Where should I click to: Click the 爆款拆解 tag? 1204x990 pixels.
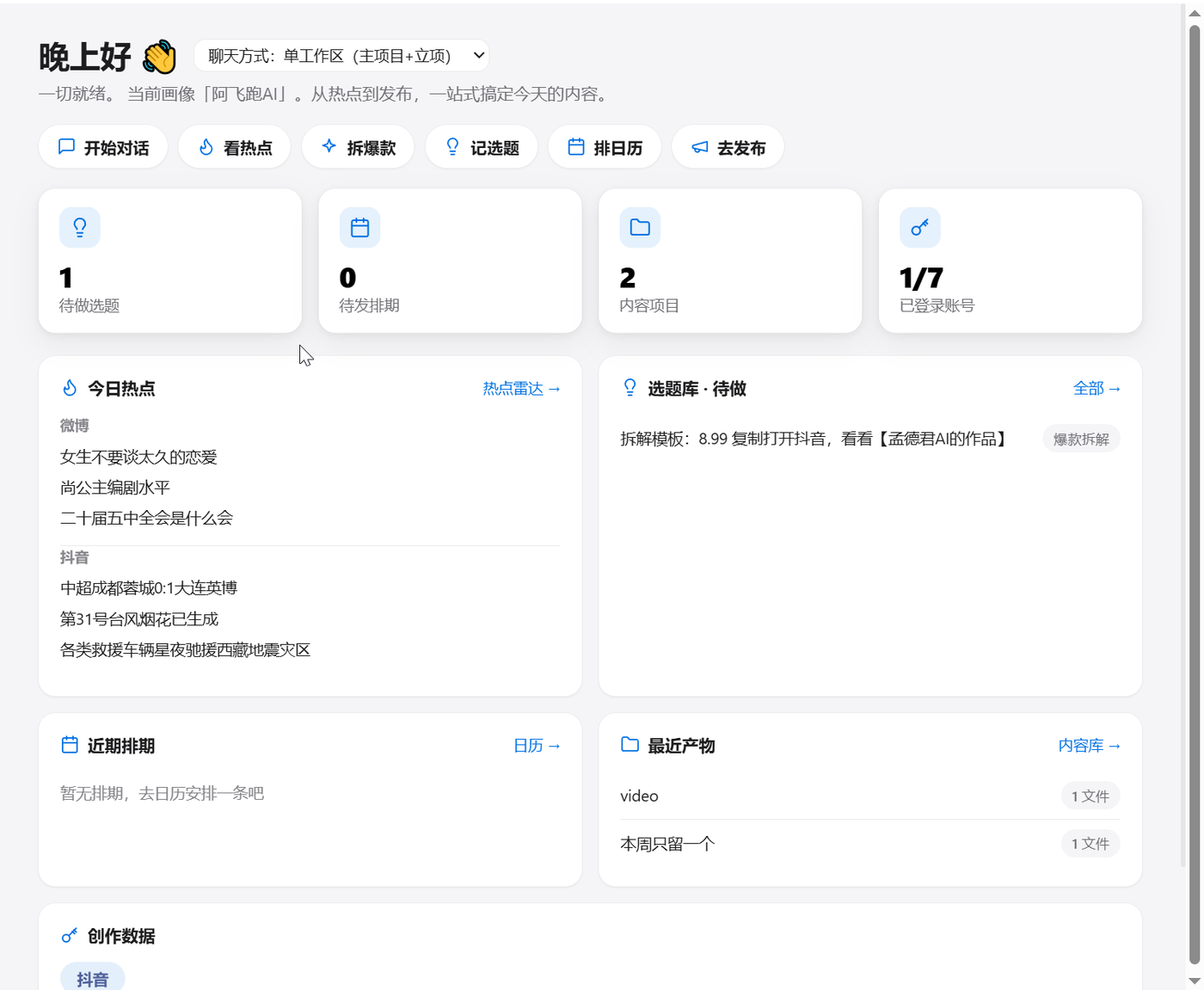click(1081, 439)
